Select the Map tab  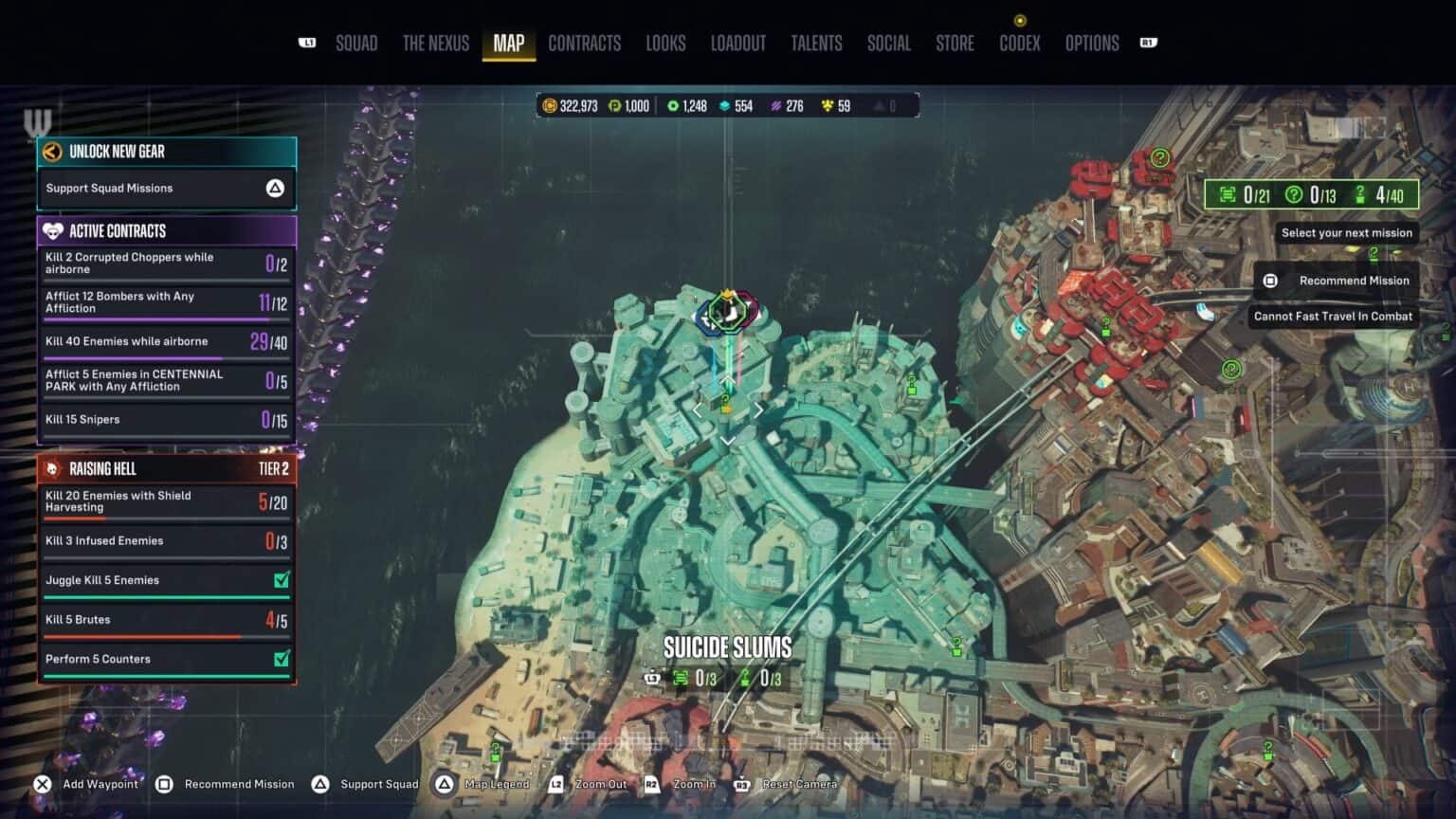509,43
